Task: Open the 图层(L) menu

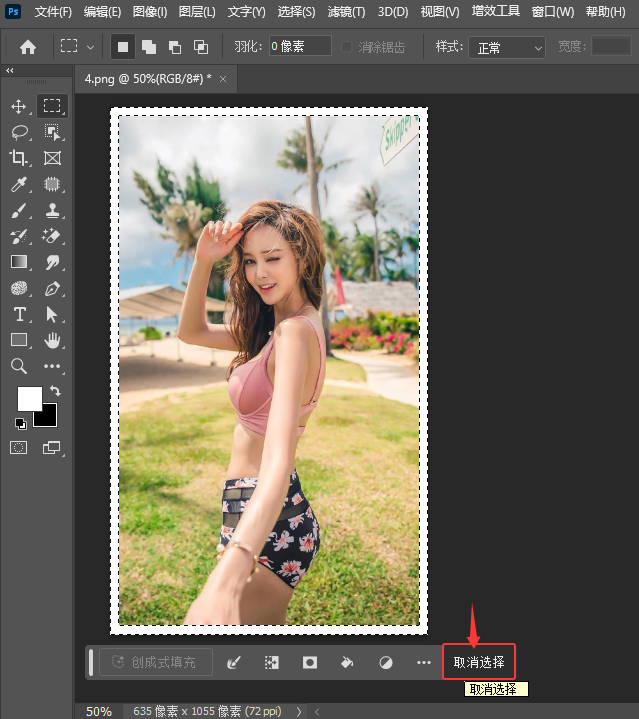Action: point(197,11)
